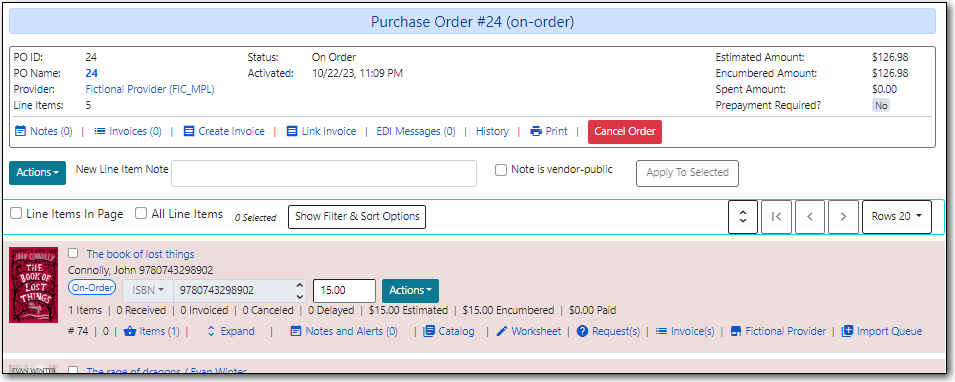Image resolution: width=955 pixels, height=382 pixels.
Task: Click the line item Catalog link text
Action: click(456, 331)
